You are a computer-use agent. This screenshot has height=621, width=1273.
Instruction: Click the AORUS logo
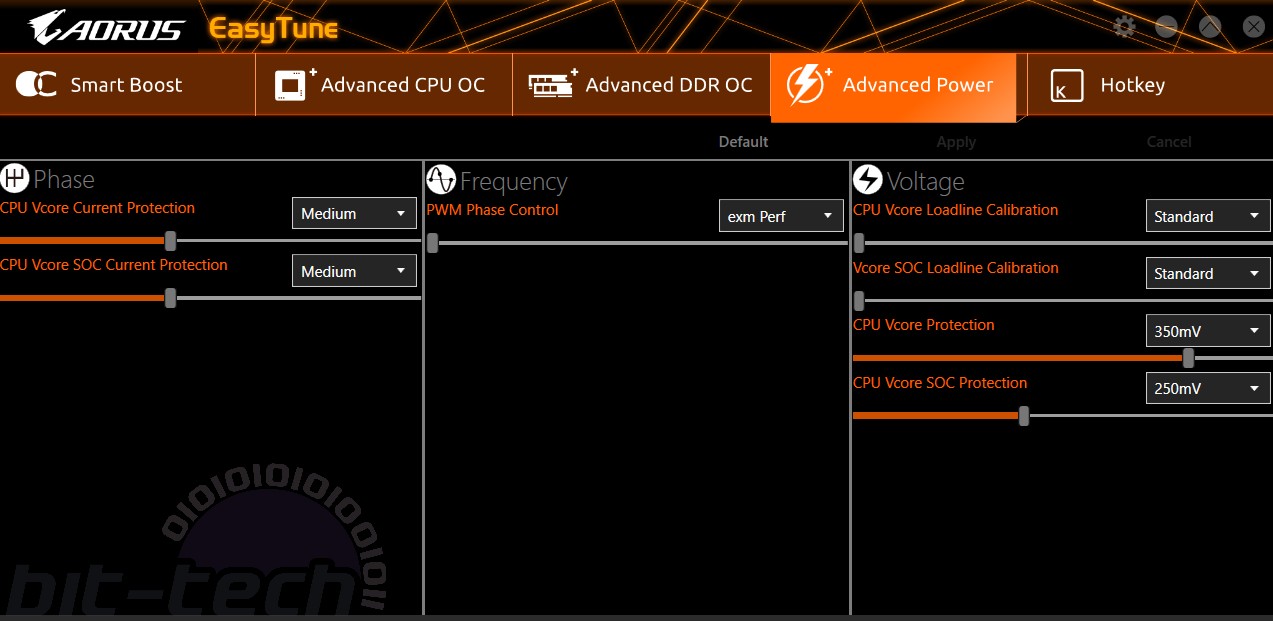106,28
